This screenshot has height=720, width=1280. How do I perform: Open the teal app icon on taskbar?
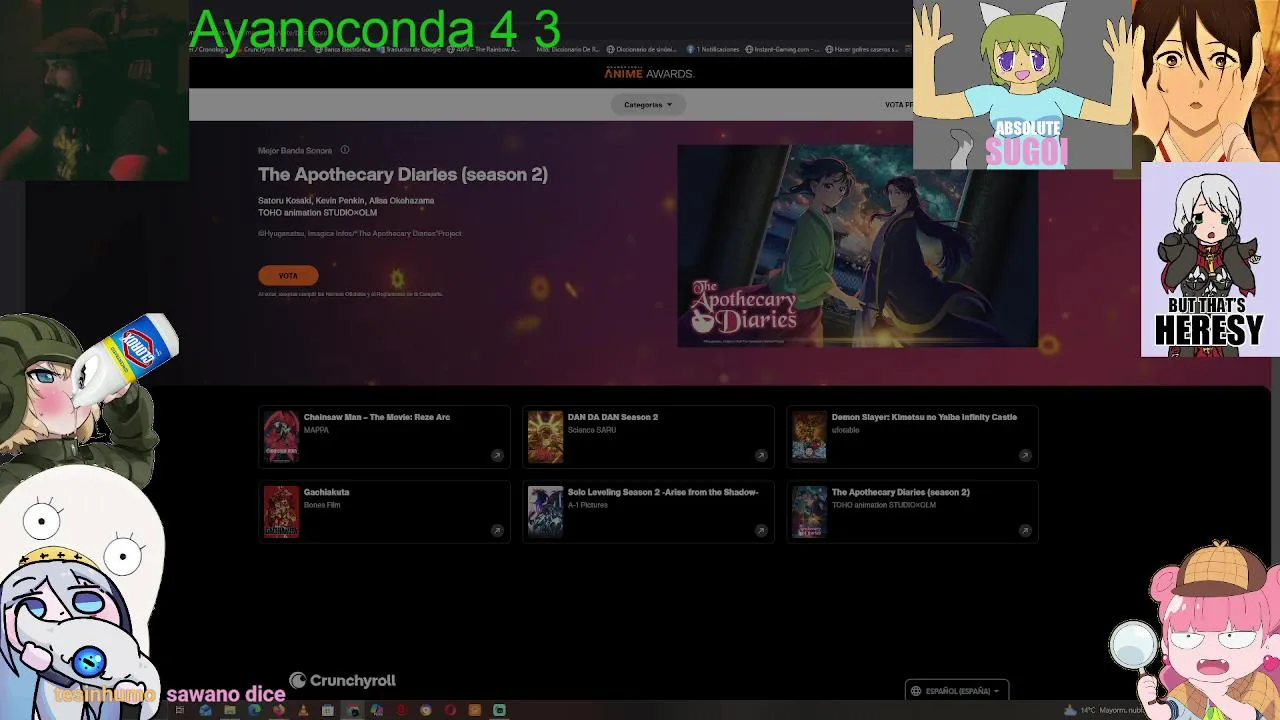(499, 710)
